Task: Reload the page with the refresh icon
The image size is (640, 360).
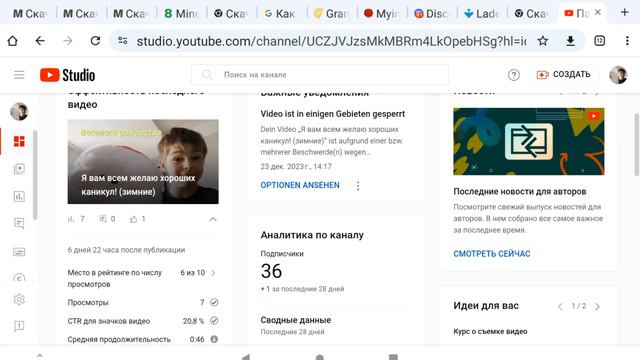Action: (95, 41)
